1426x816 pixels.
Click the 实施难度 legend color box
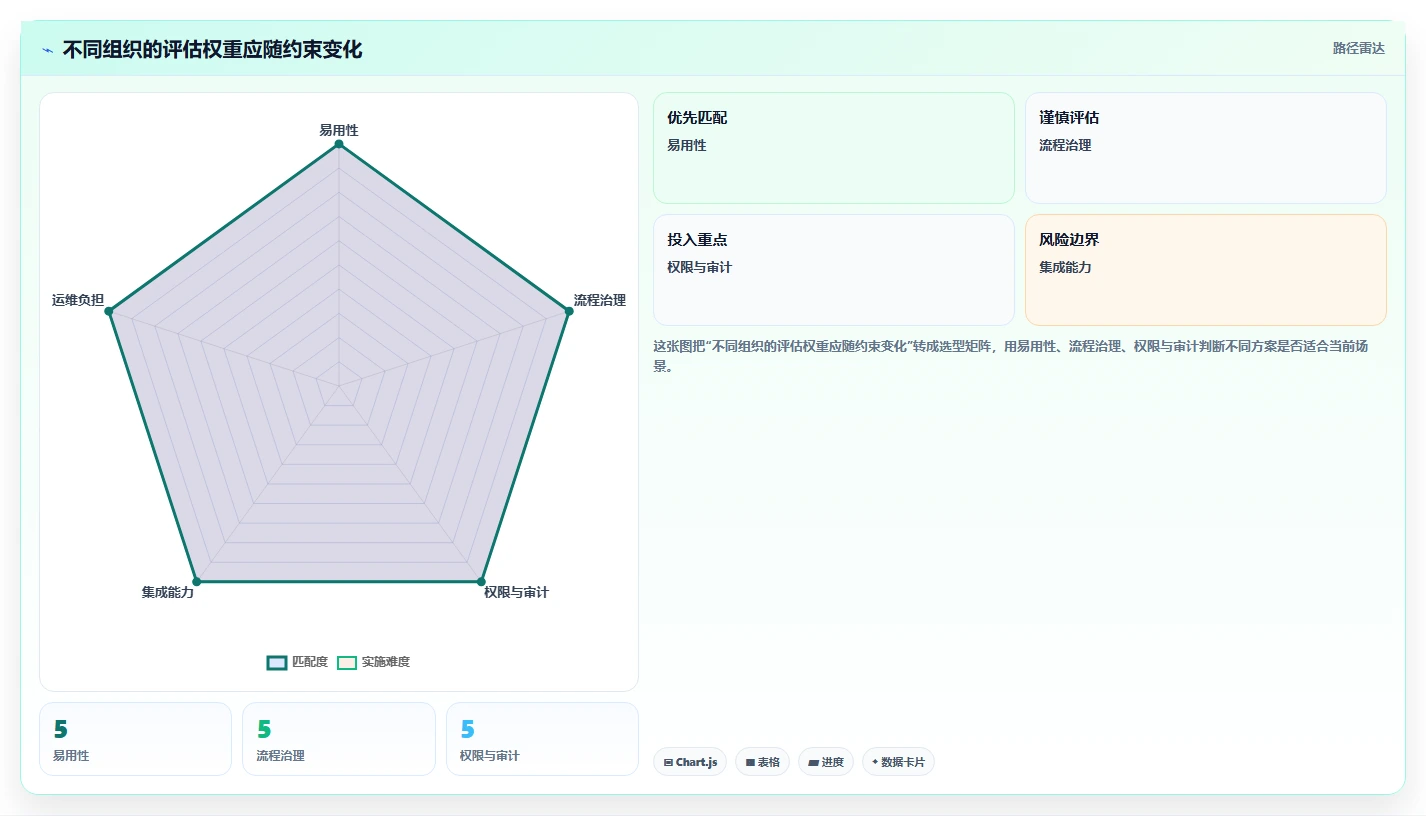[x=347, y=662]
